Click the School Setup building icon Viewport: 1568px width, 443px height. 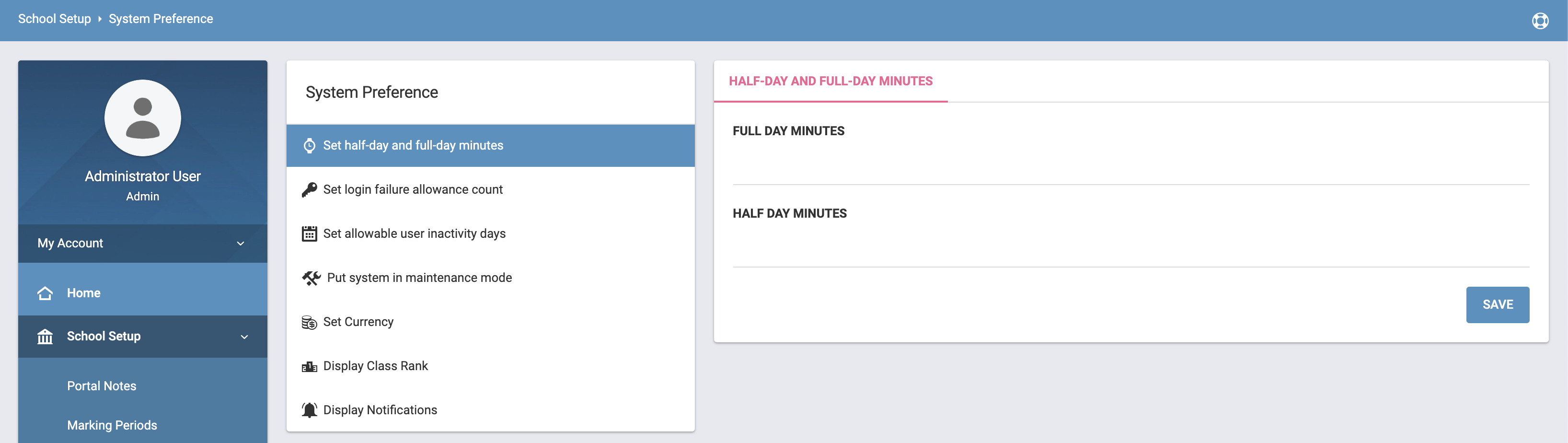coord(45,337)
